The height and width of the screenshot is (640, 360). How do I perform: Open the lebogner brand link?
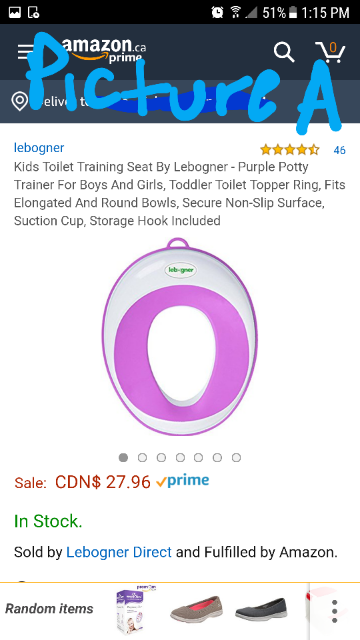(x=39, y=148)
